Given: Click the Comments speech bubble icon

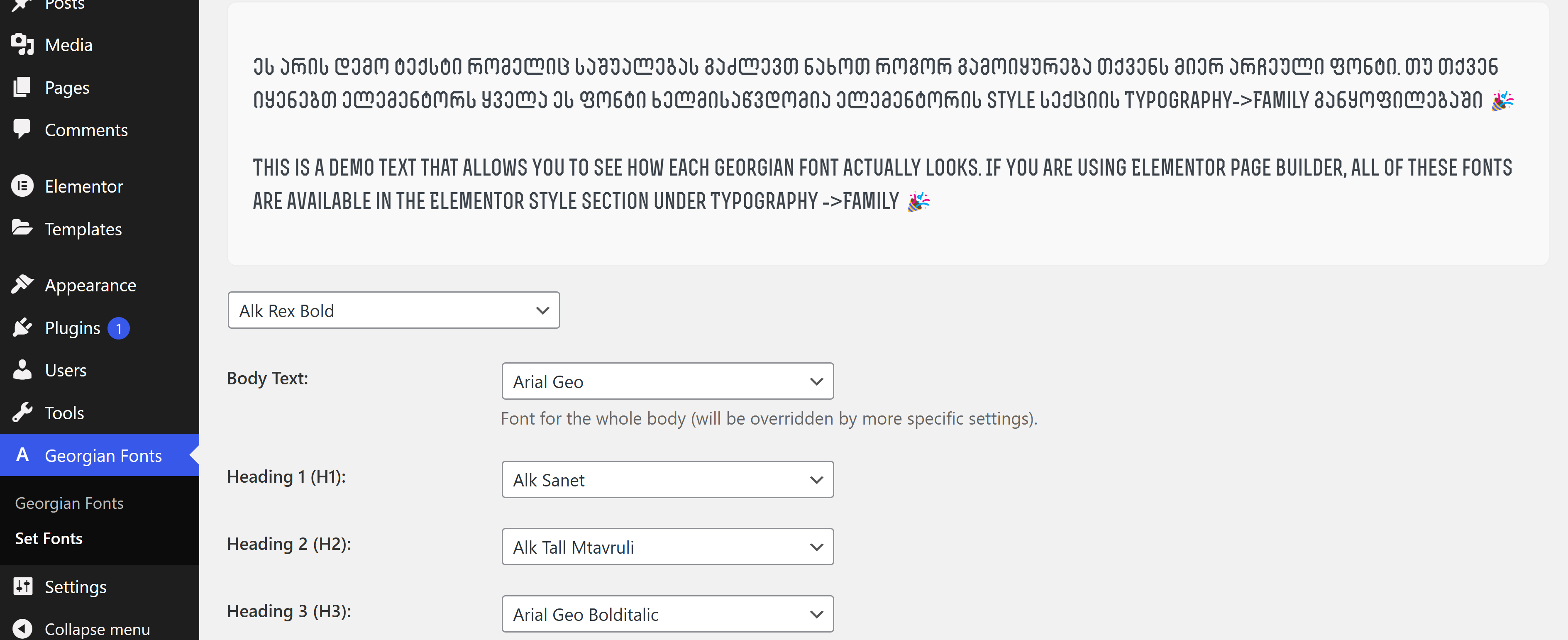Looking at the screenshot, I should click(22, 129).
